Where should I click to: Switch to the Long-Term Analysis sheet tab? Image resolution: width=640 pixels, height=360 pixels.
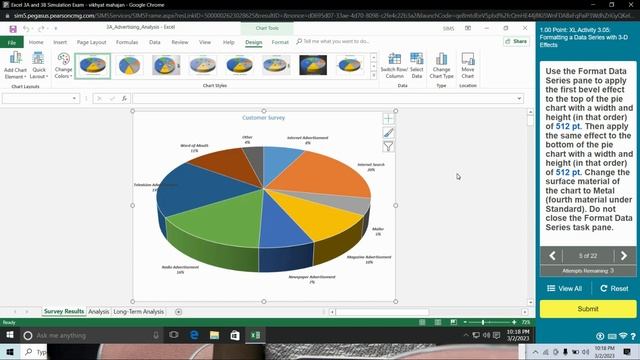coord(138,311)
